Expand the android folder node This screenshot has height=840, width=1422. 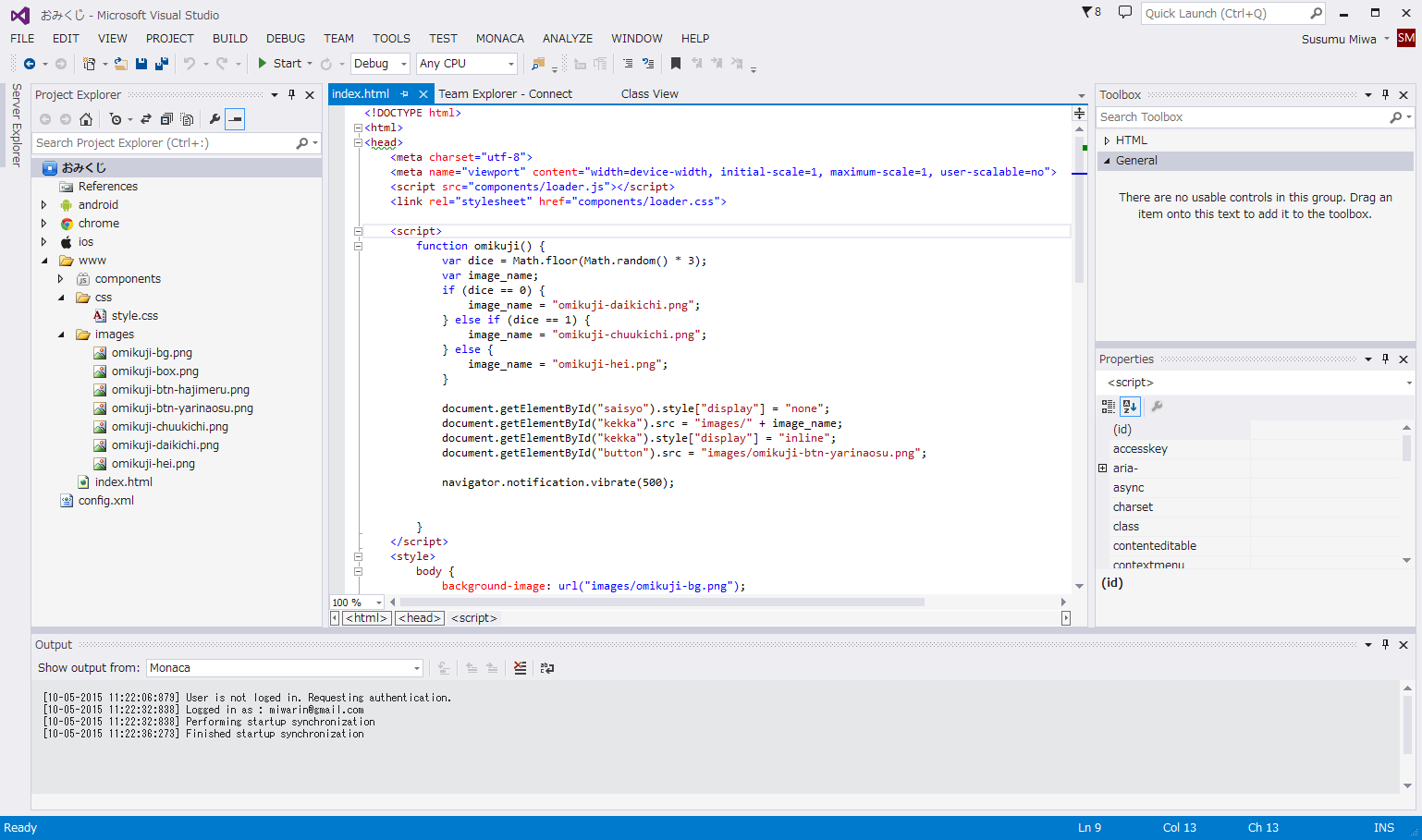click(x=43, y=205)
